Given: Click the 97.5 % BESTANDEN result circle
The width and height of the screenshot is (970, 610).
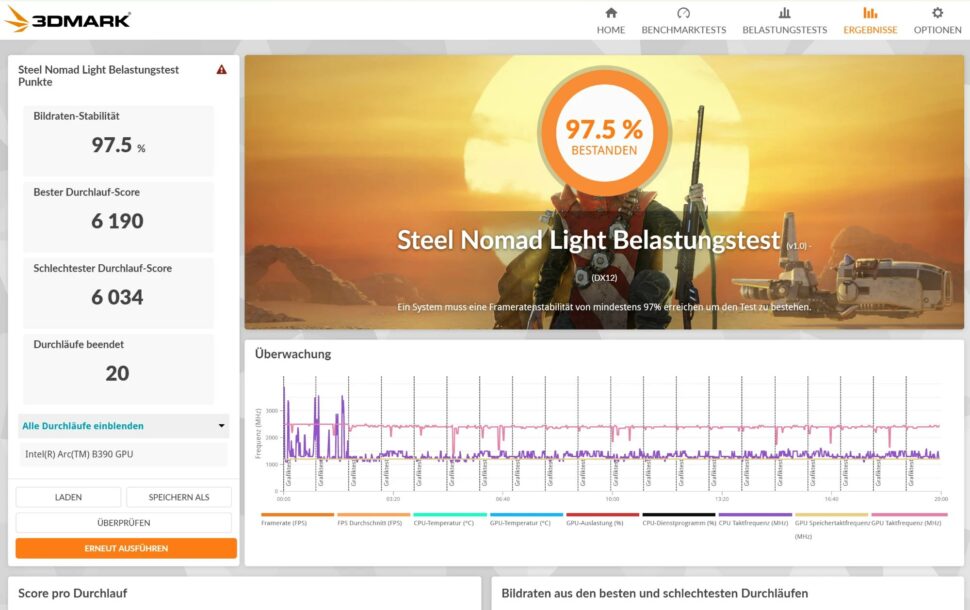Looking at the screenshot, I should coord(604,132).
